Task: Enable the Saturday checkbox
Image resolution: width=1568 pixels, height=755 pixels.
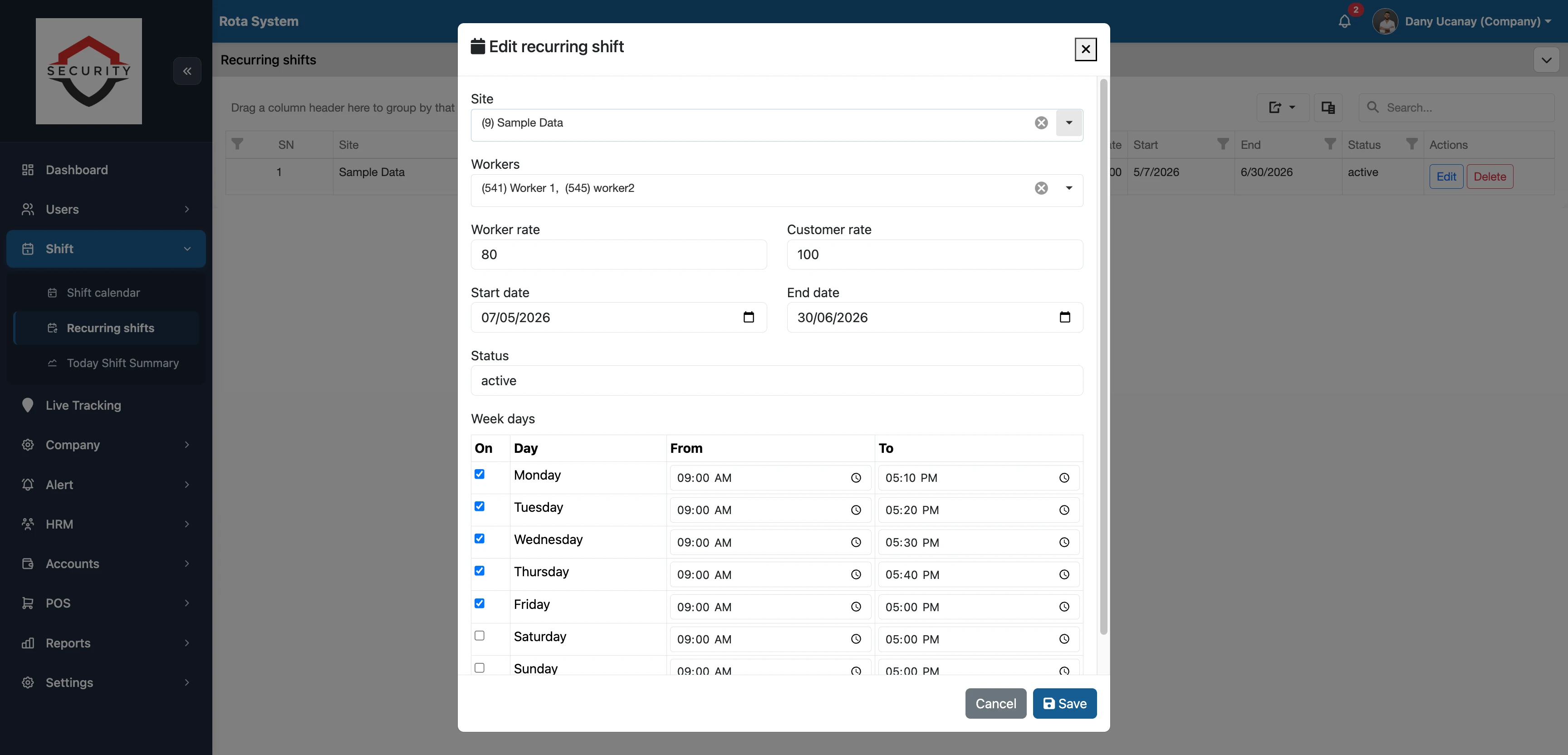Action: (x=480, y=636)
